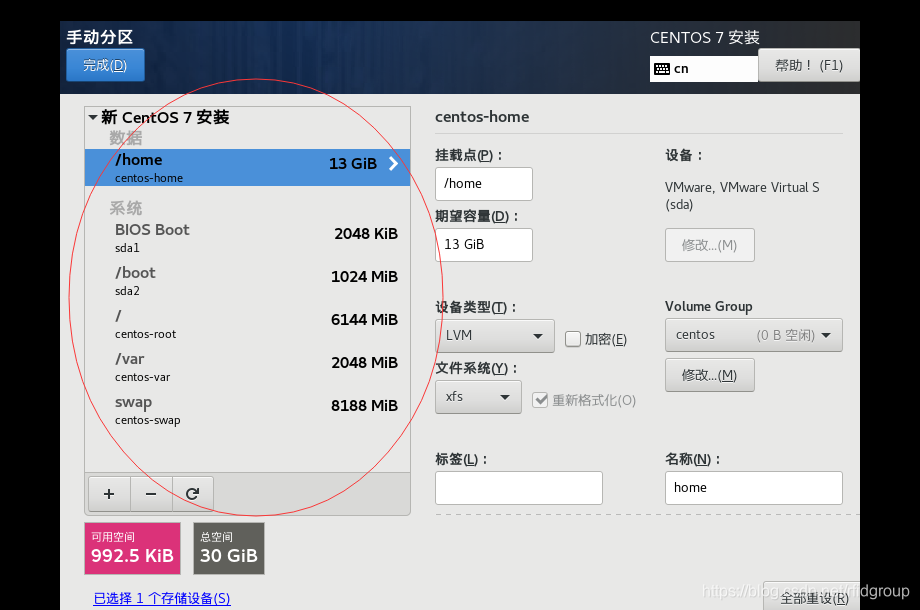The width and height of the screenshot is (920, 610).
Task: Click the disabled 修改...(M) button under 设备
Action: 709,245
